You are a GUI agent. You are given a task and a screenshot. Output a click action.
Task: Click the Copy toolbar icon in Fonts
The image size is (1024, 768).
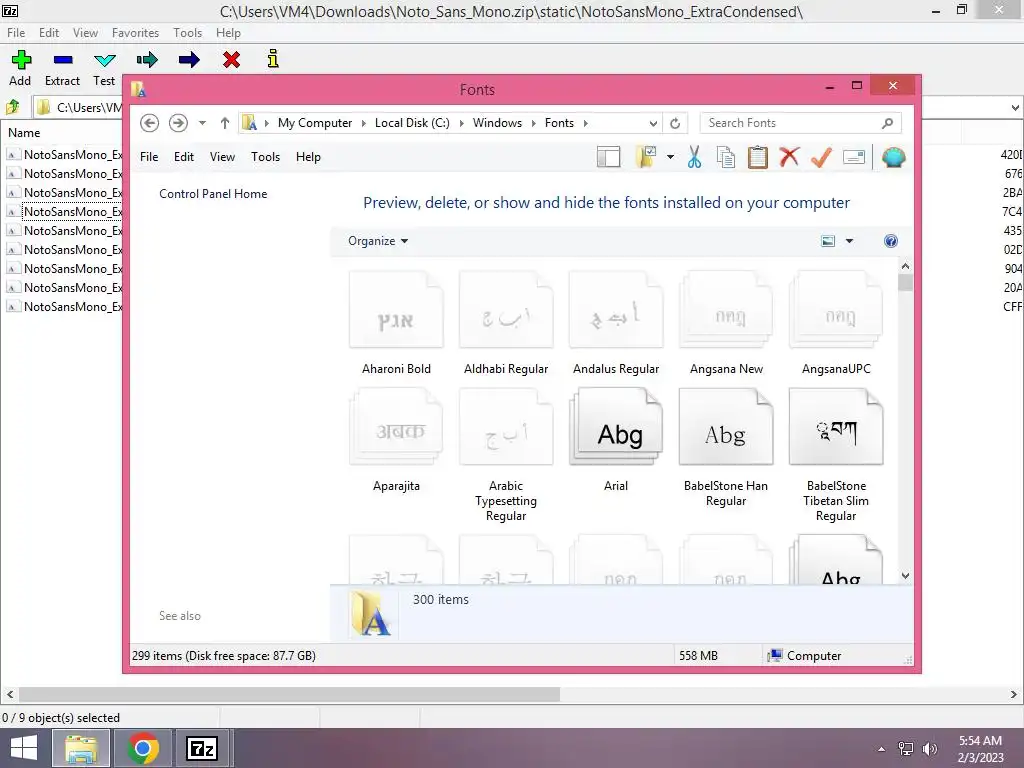[726, 157]
